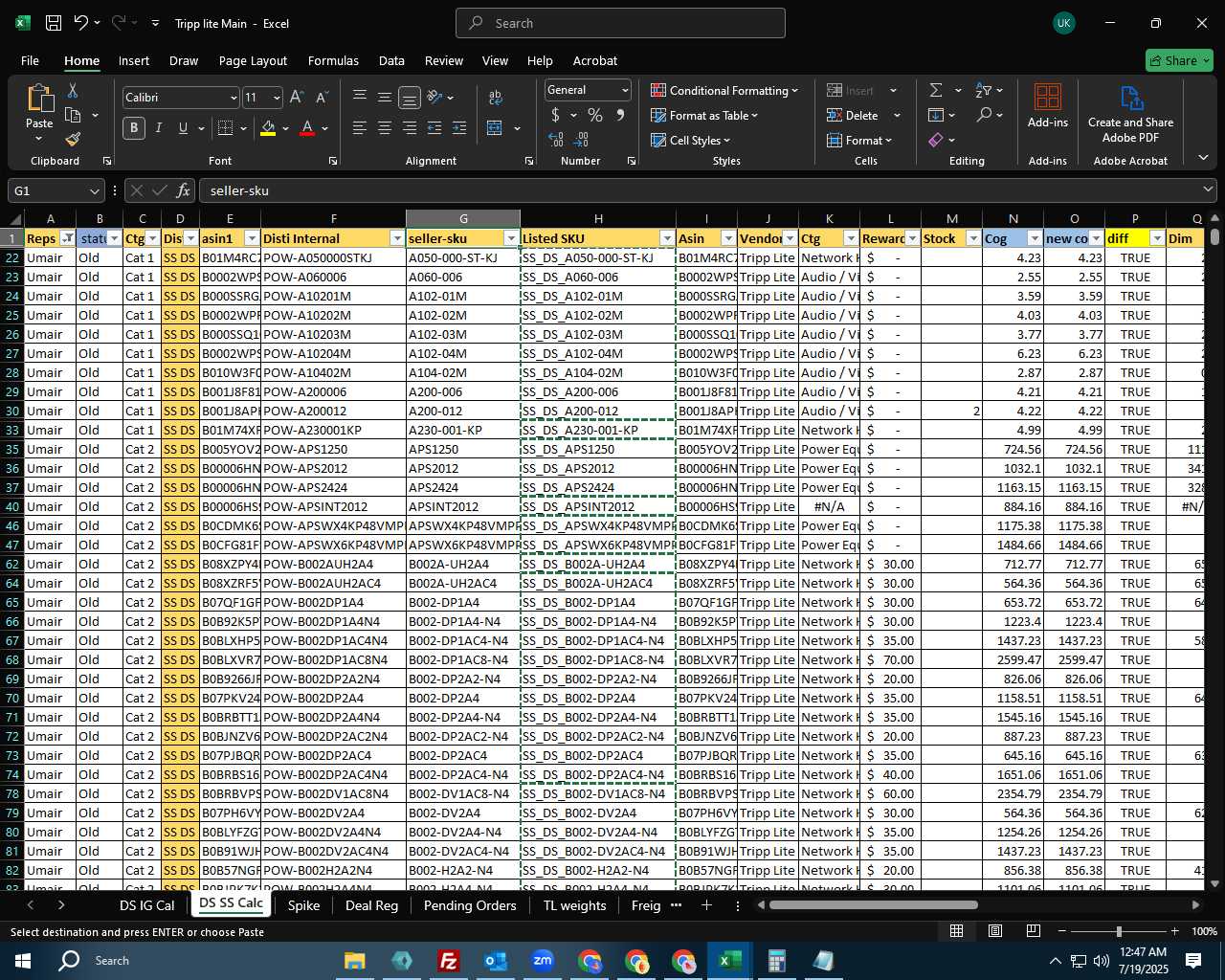Open the Name Box dropdown arrow
Viewport: 1225px width, 980px height.
(x=94, y=190)
